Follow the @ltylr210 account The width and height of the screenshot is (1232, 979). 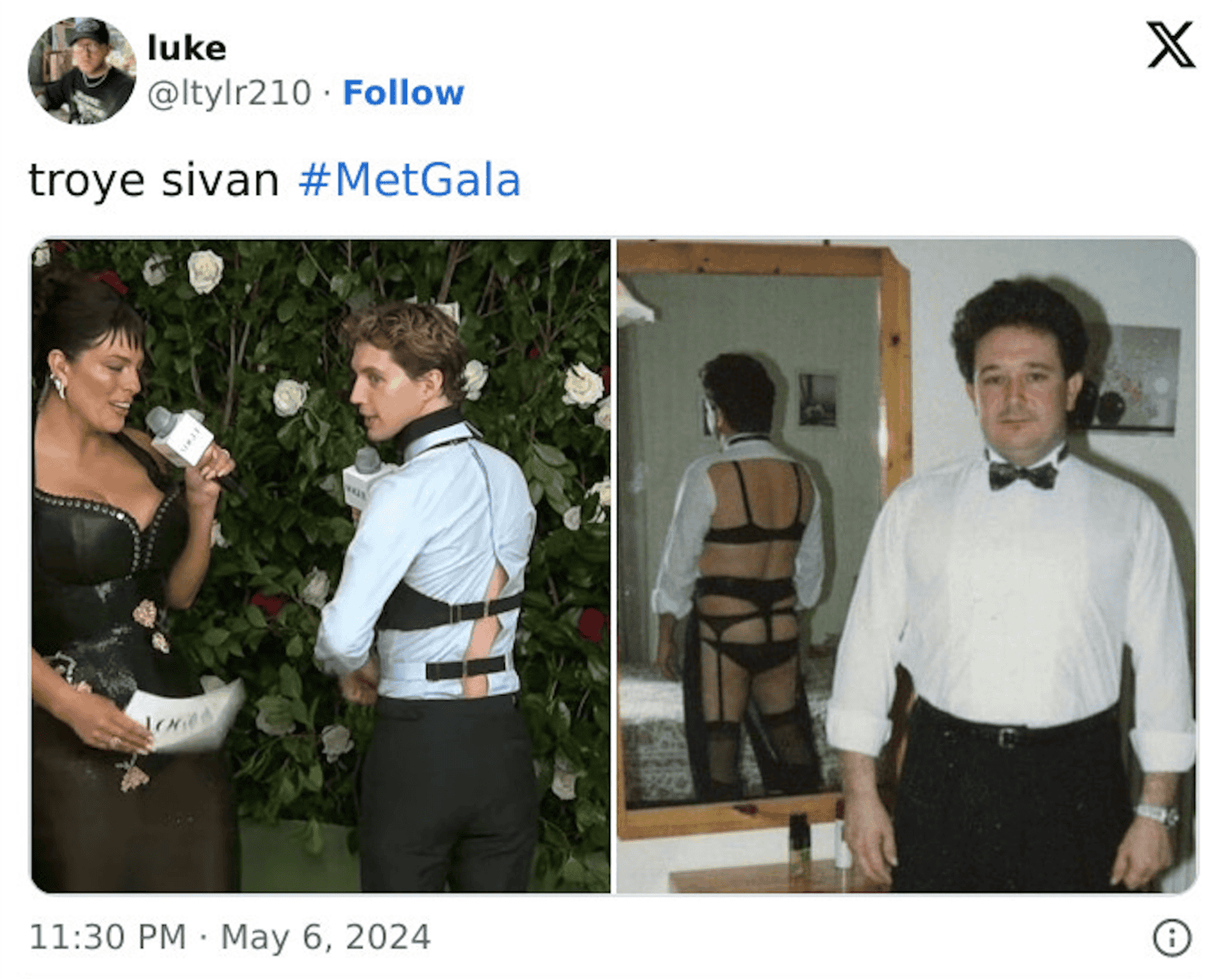pyautogui.click(x=403, y=93)
